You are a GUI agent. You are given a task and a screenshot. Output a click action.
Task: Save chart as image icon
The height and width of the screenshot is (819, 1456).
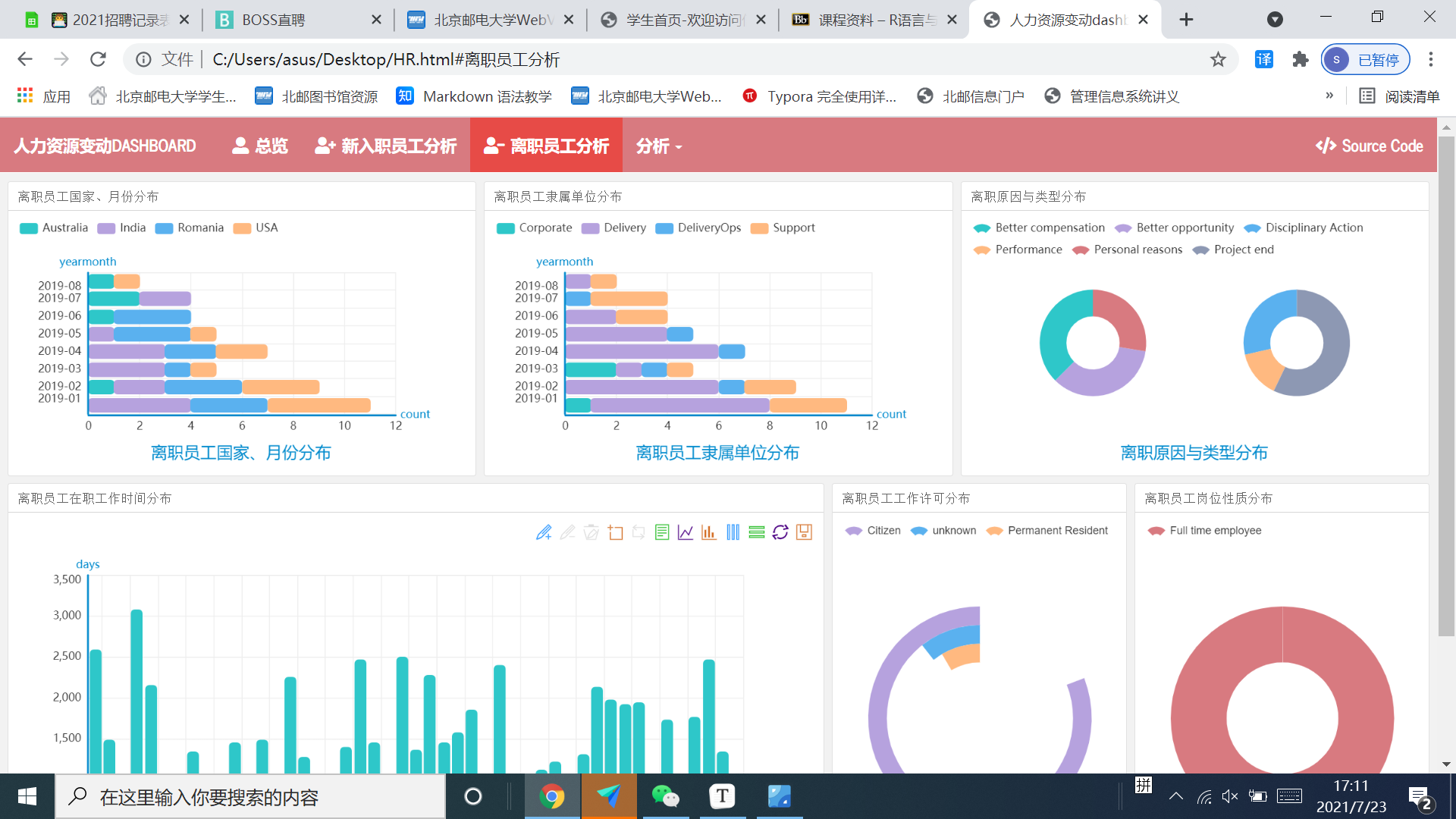pyautogui.click(x=805, y=532)
